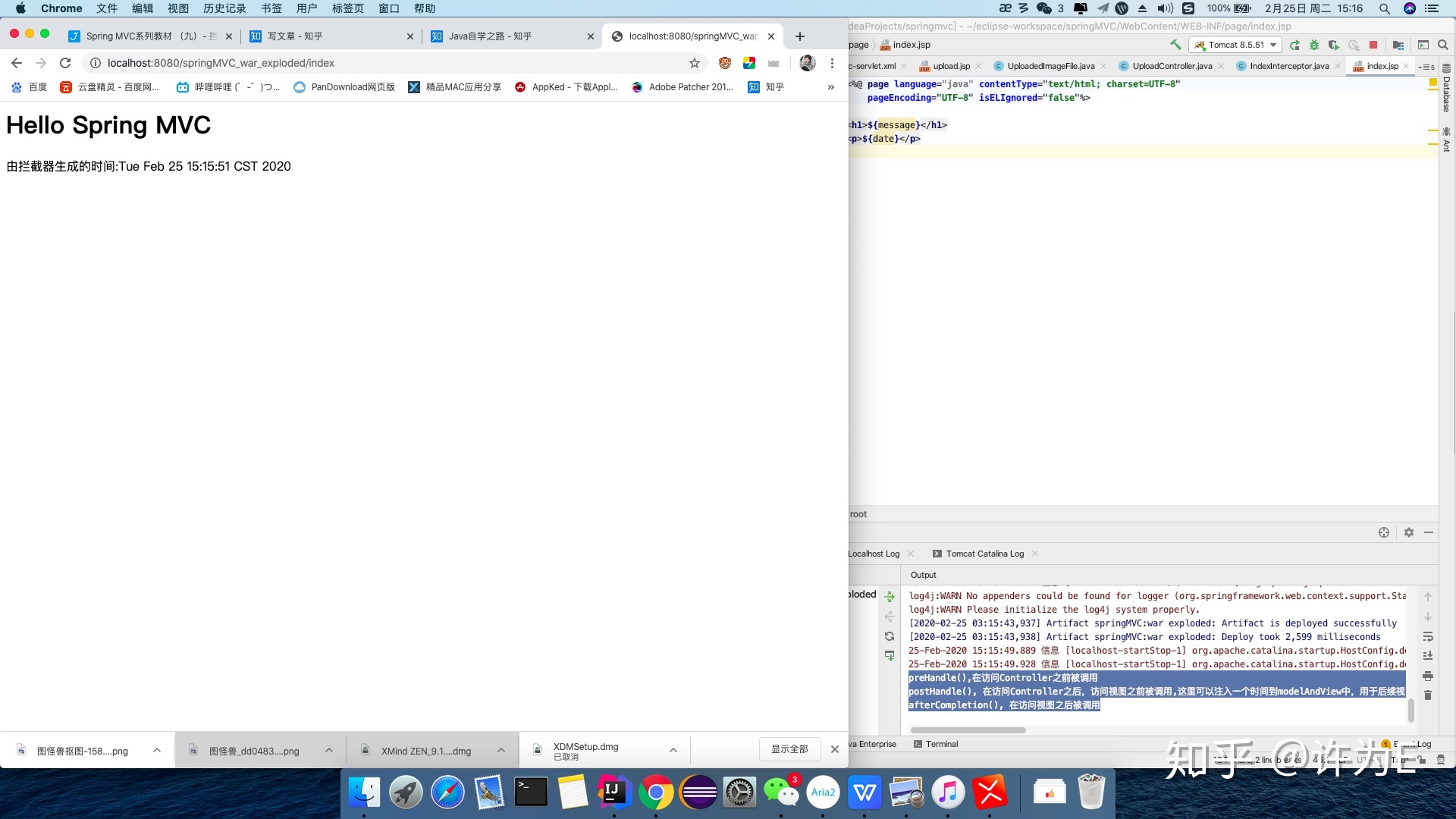Expand the XDMSetup.dmg download options chevron

(x=673, y=750)
